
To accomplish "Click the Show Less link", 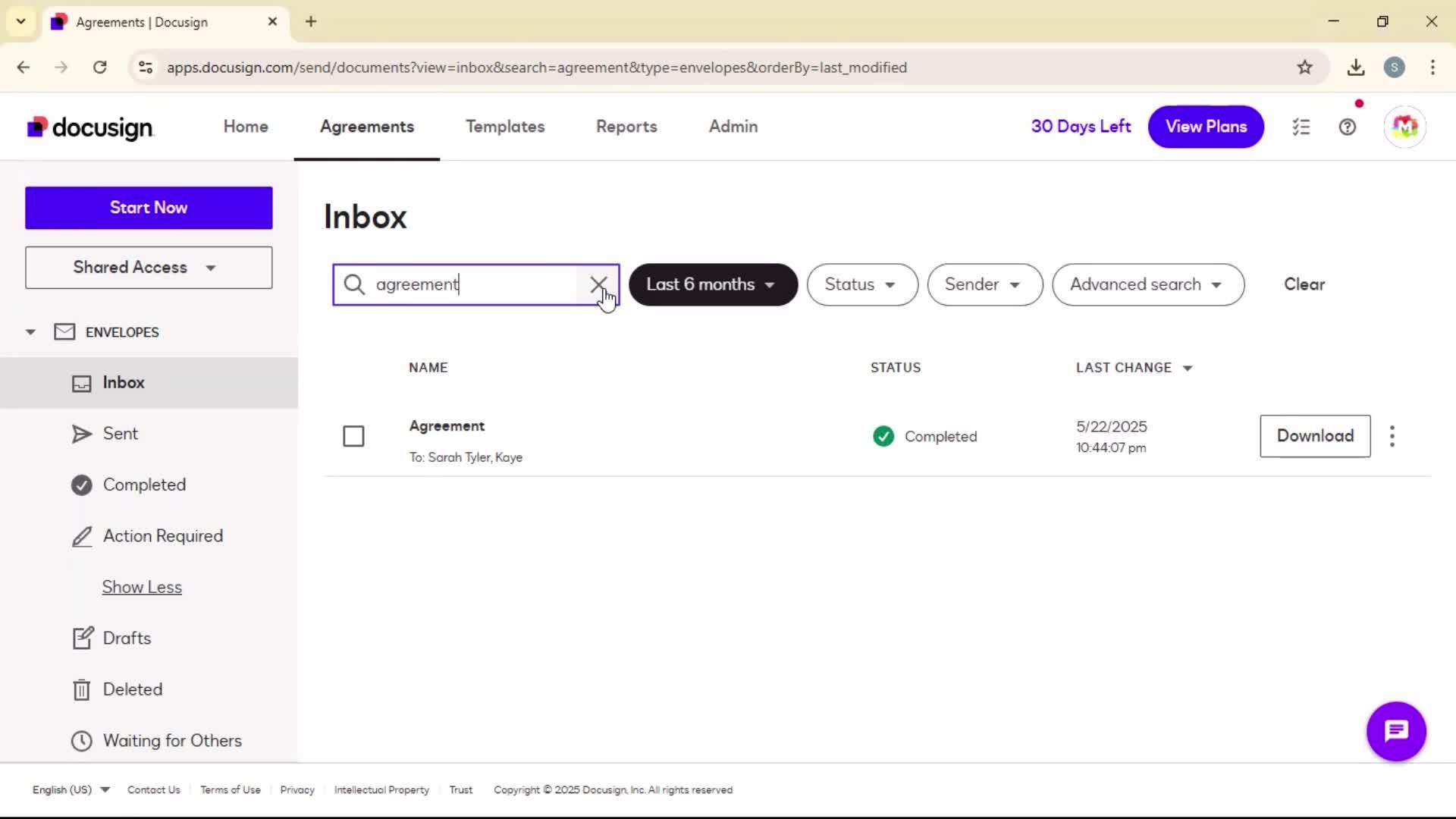I will pyautogui.click(x=142, y=587).
